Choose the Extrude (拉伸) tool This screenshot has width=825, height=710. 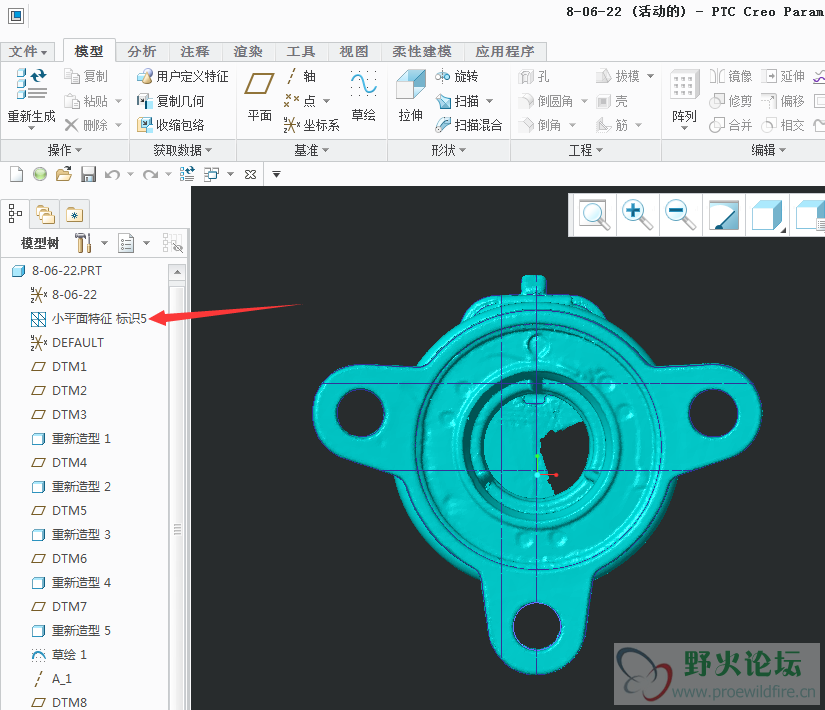pos(410,96)
